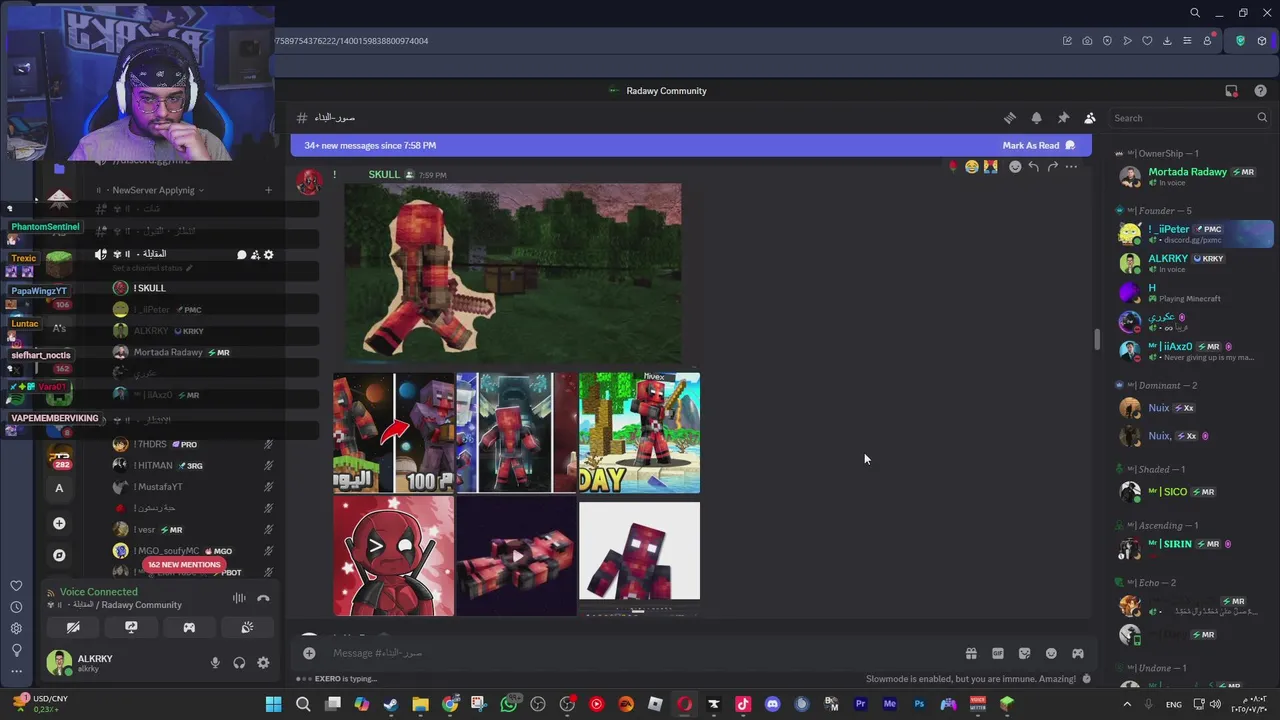1280x720 pixels.
Task: Reply to SKULL's message
Action: tap(1034, 167)
